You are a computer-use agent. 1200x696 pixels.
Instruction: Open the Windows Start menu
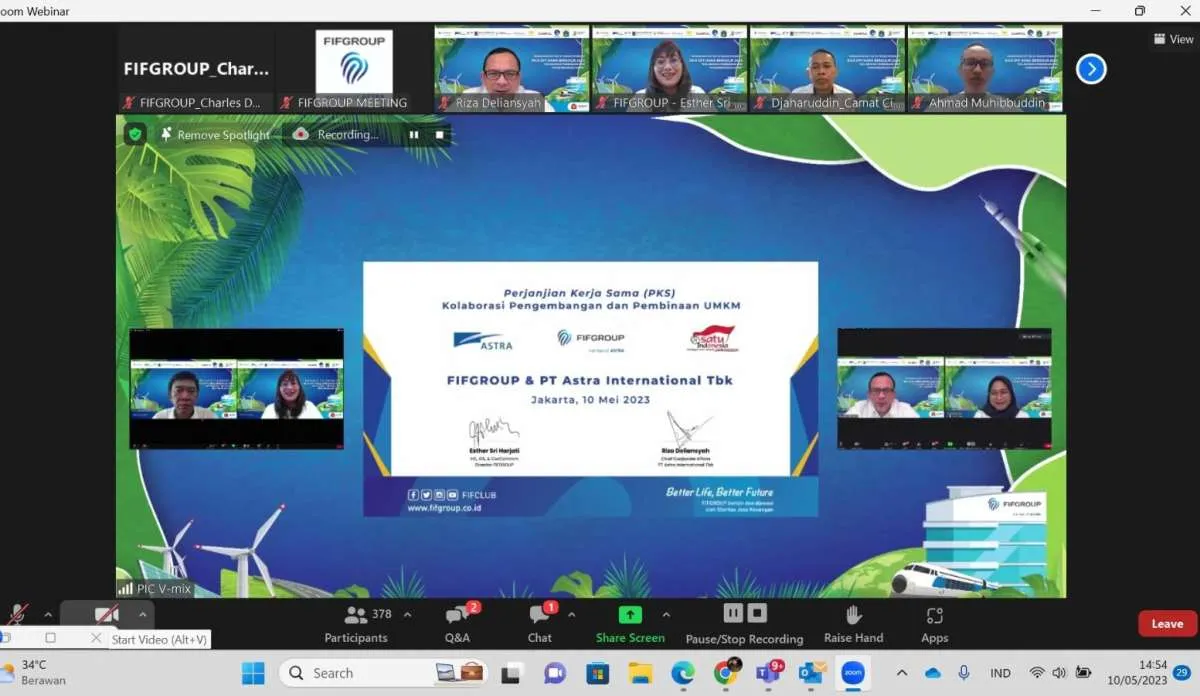(x=253, y=673)
